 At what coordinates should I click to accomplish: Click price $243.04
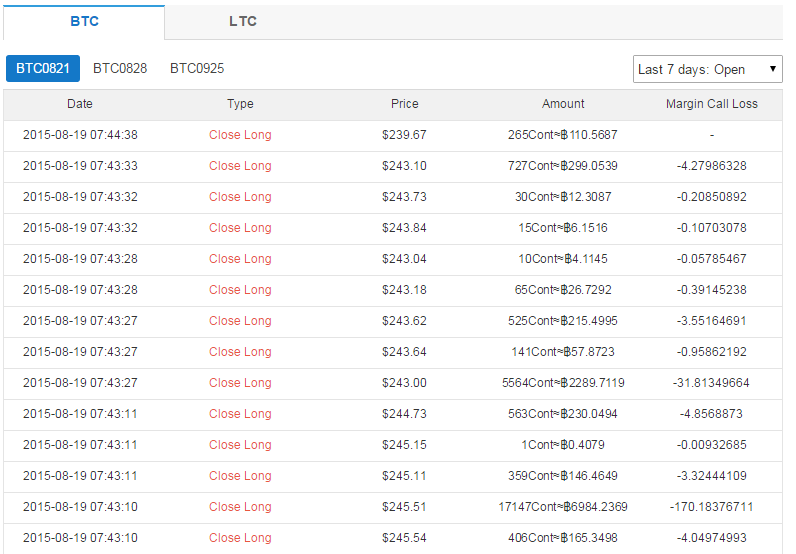point(404,259)
